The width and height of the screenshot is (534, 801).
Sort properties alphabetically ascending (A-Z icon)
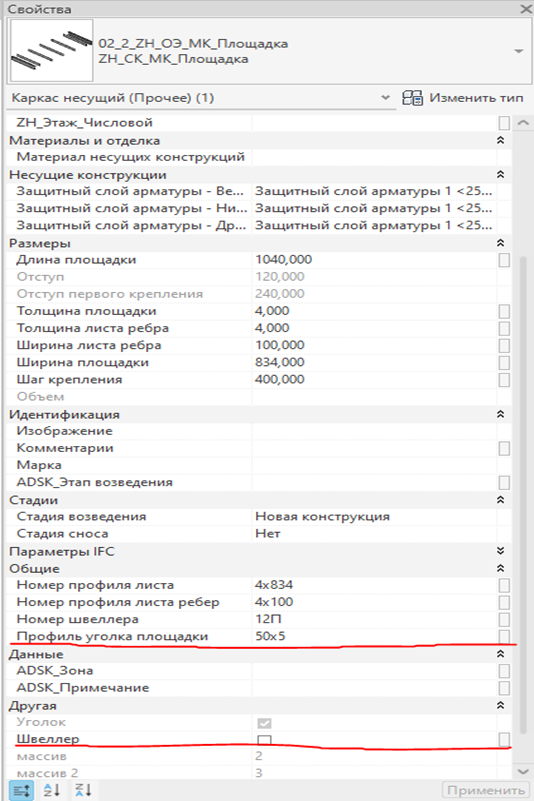tap(52, 790)
